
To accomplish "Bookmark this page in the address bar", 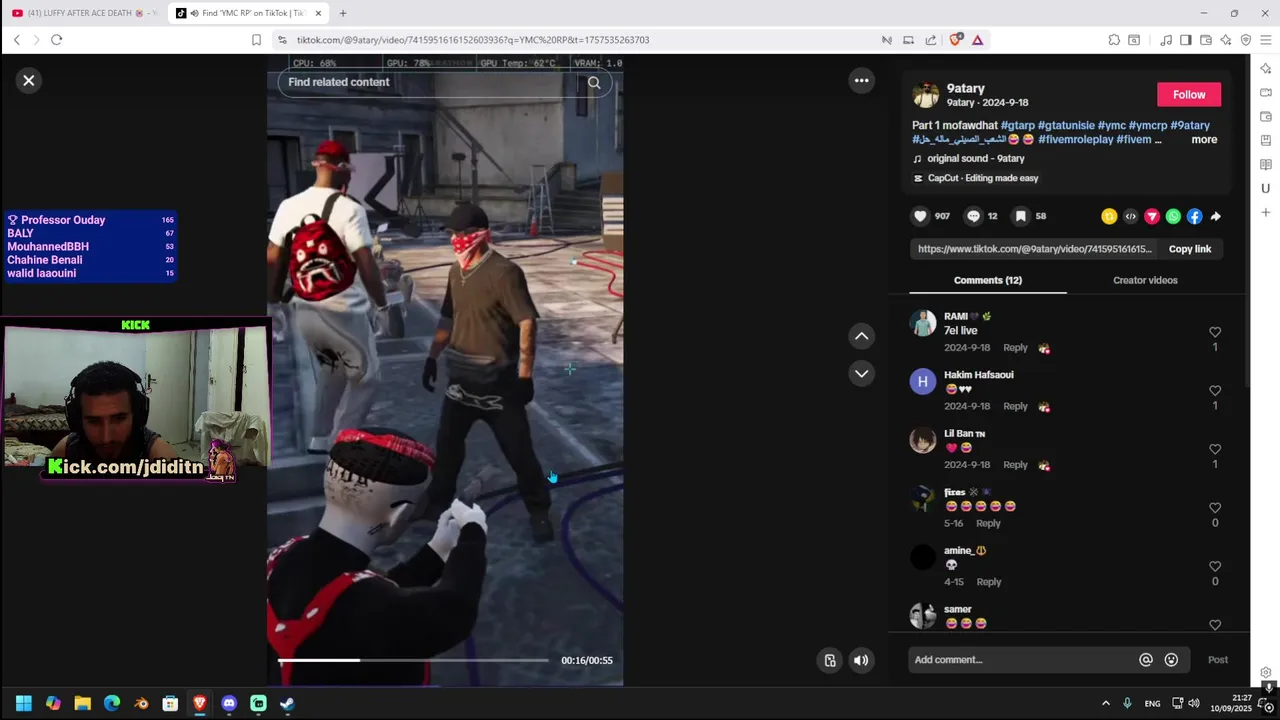I will click(x=256, y=40).
